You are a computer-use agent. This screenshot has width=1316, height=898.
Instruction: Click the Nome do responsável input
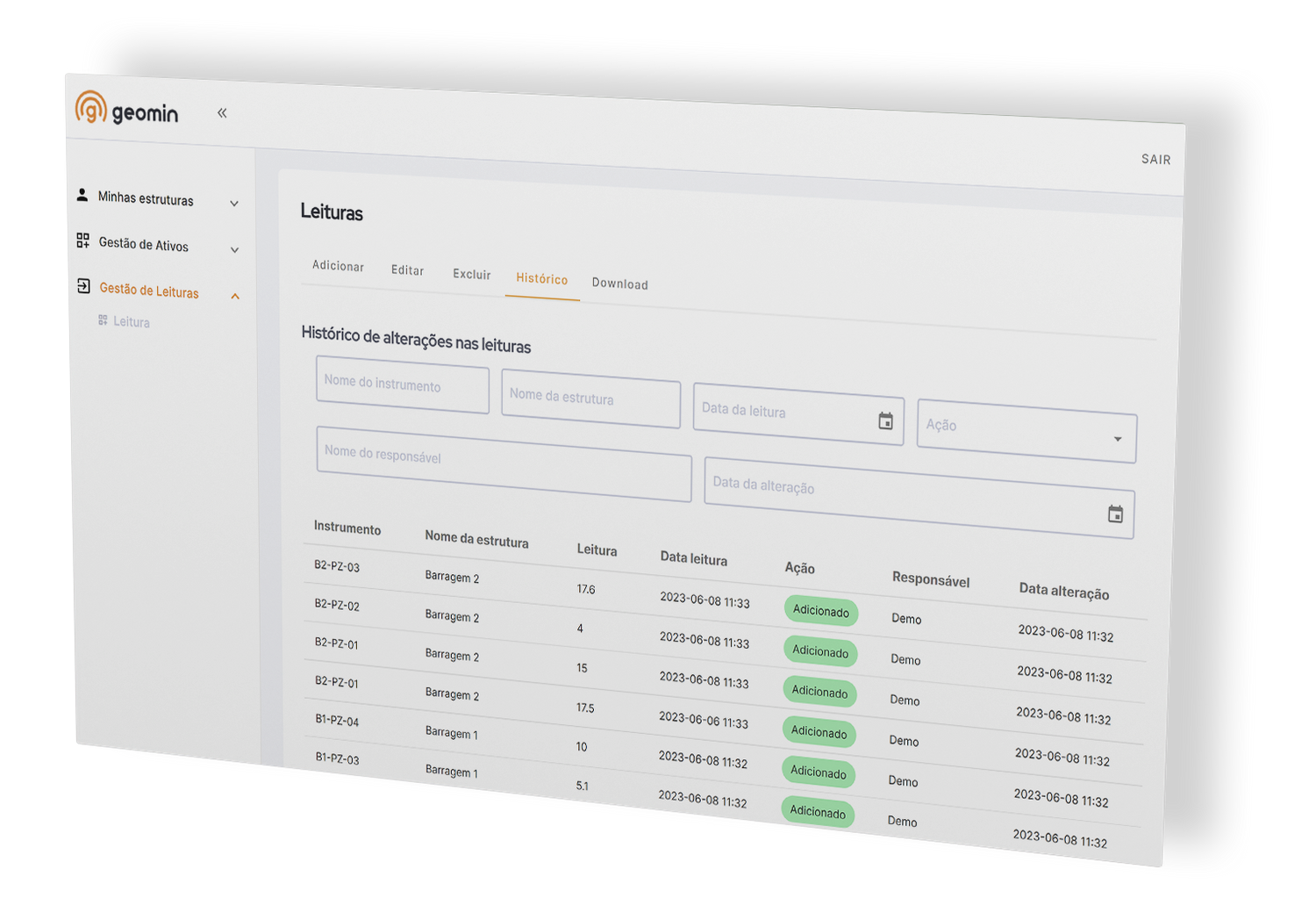point(503,463)
